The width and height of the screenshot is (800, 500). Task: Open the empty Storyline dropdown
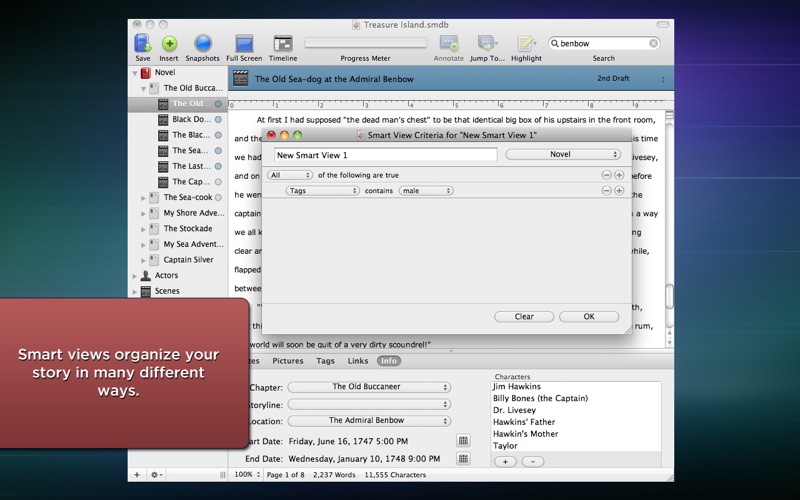369,404
